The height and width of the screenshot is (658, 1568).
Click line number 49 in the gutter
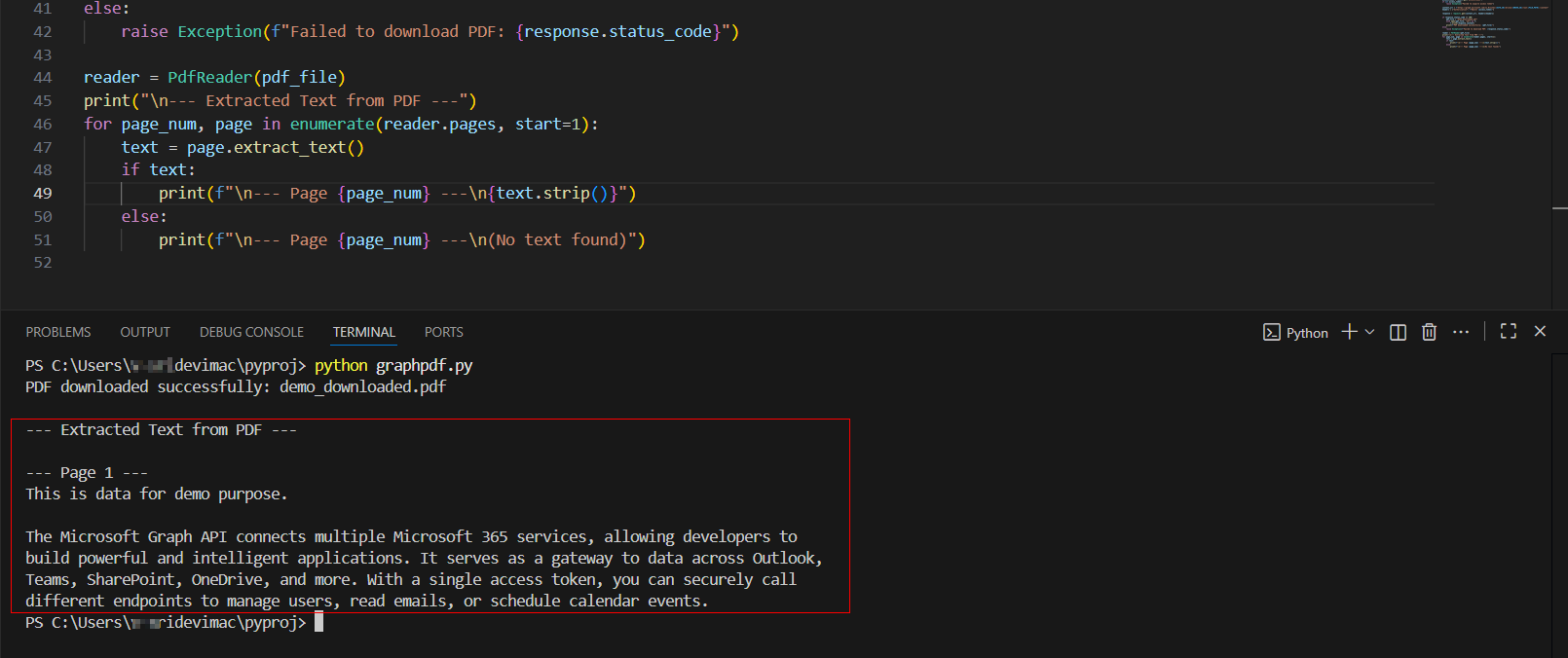[x=43, y=193]
